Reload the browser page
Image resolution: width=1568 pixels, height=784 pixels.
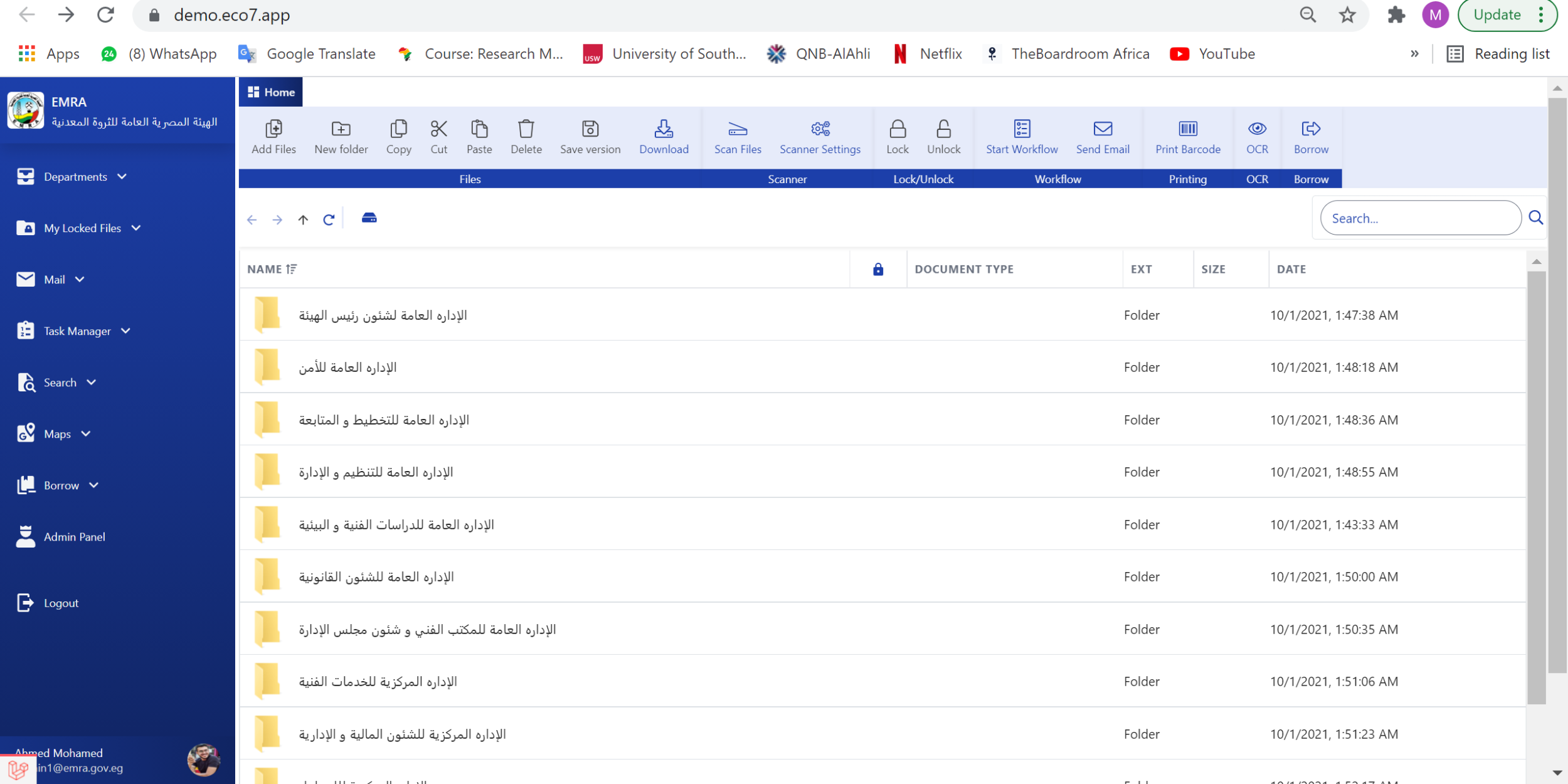(105, 15)
